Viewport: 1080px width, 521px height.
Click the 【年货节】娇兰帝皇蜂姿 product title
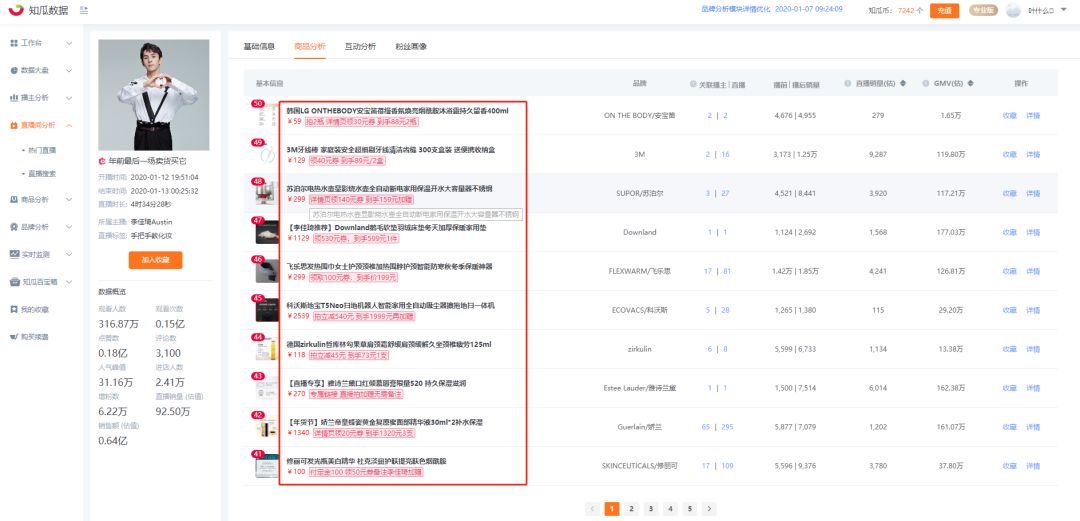pos(384,422)
